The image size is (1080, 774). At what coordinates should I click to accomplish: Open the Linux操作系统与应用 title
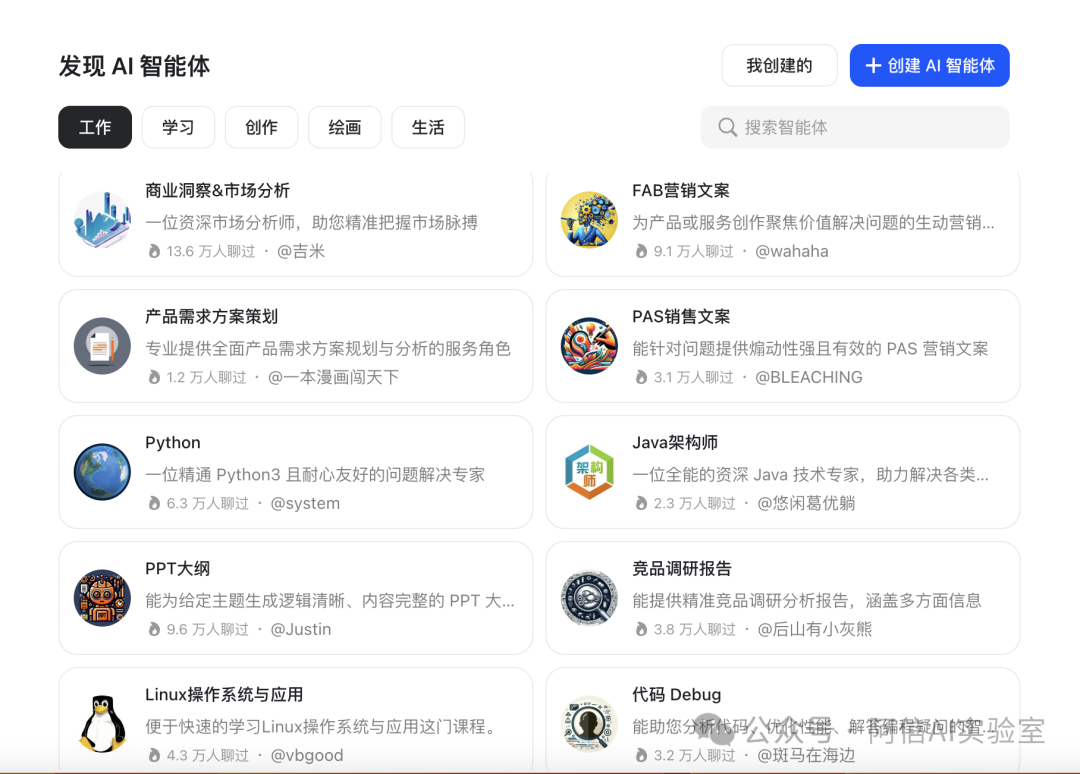click(225, 695)
